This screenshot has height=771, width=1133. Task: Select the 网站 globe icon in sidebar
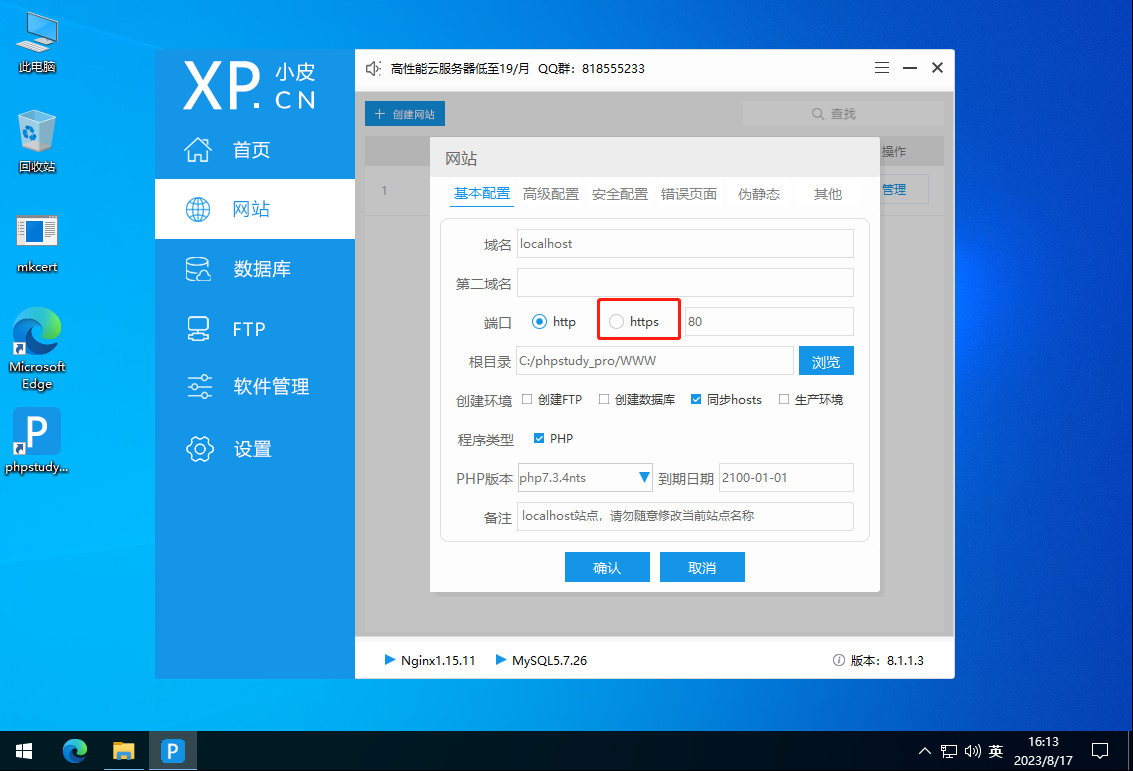(198, 210)
